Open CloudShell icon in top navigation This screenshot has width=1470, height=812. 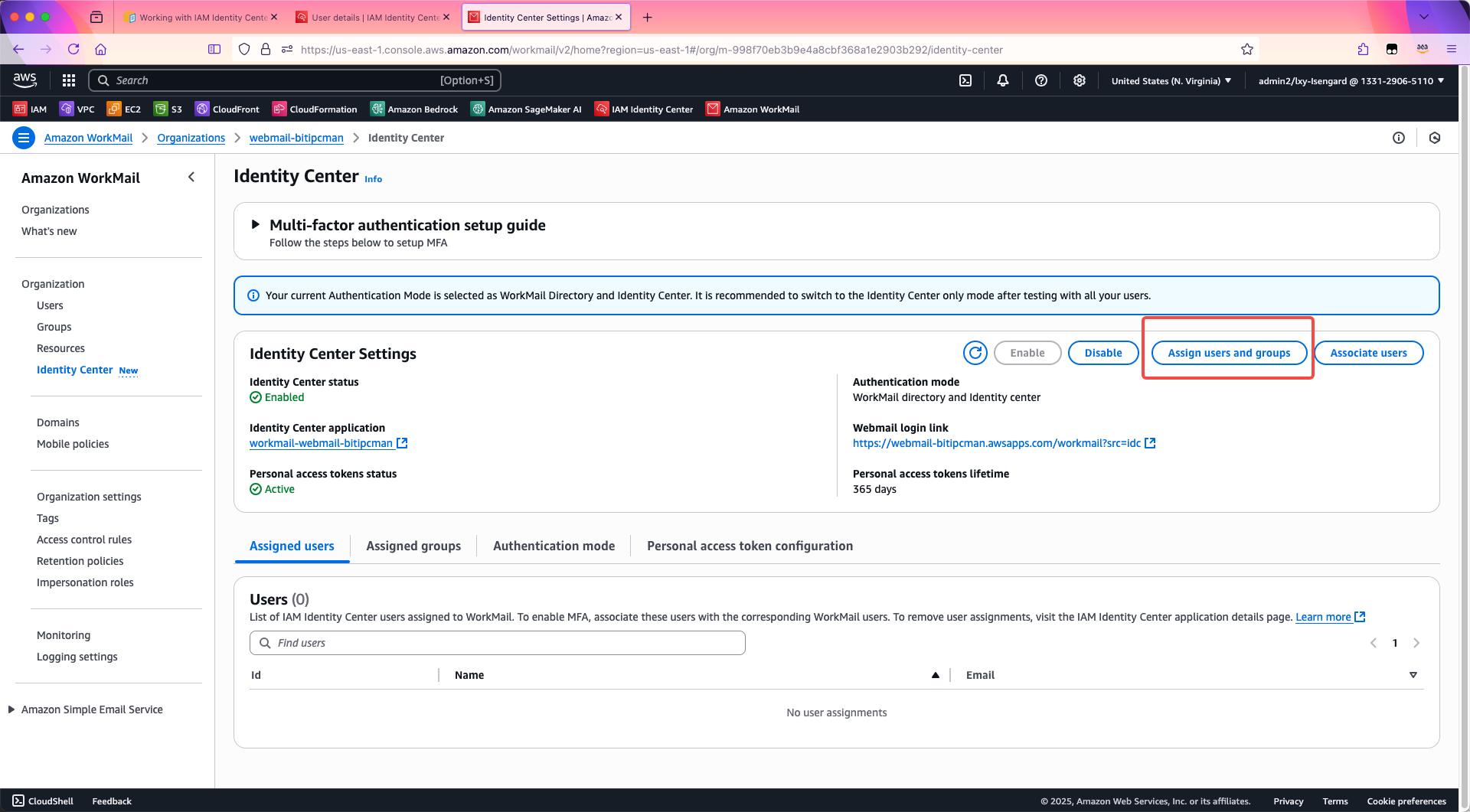(965, 80)
